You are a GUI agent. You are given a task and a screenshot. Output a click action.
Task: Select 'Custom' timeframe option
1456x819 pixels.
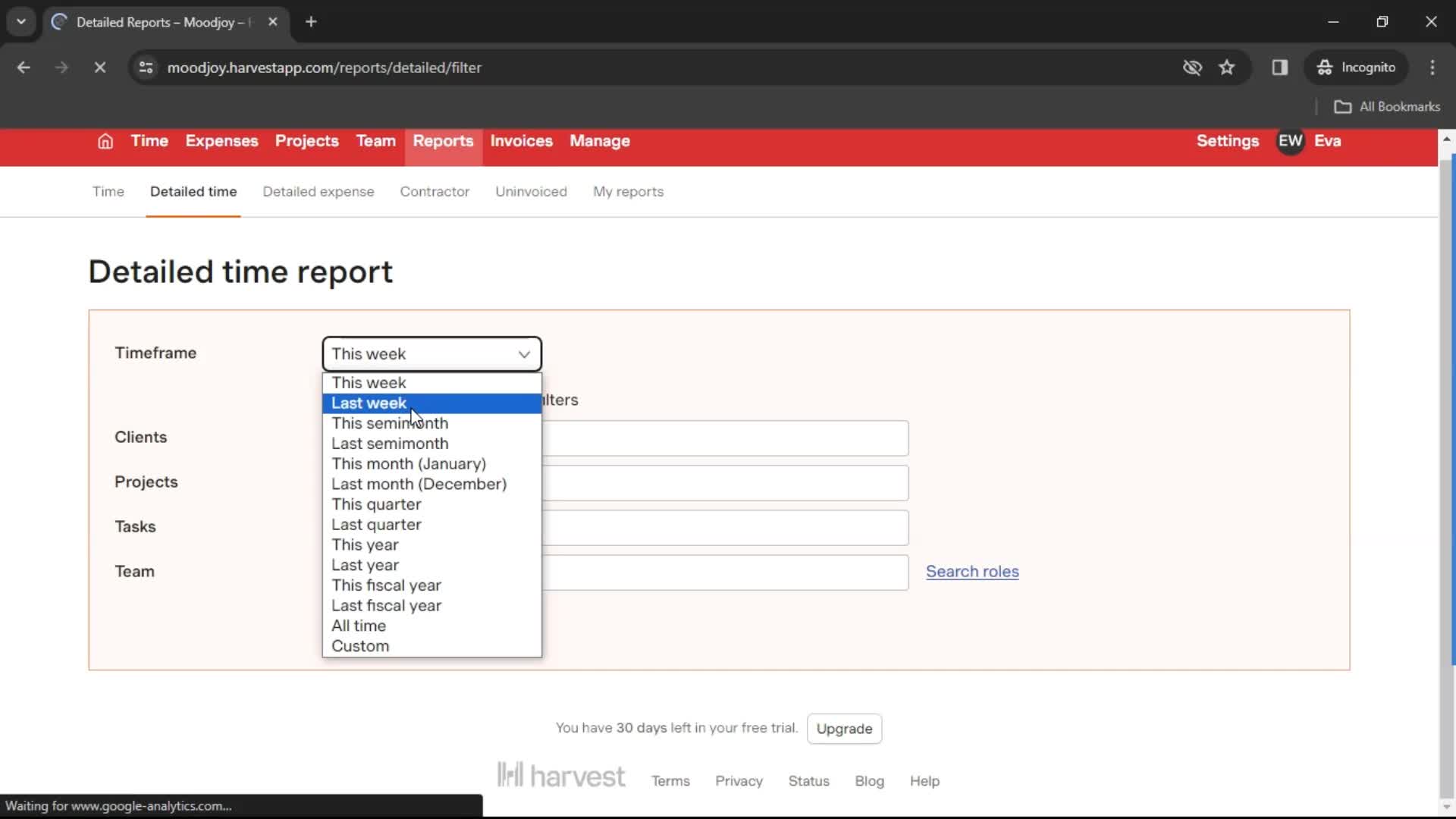click(x=431, y=646)
